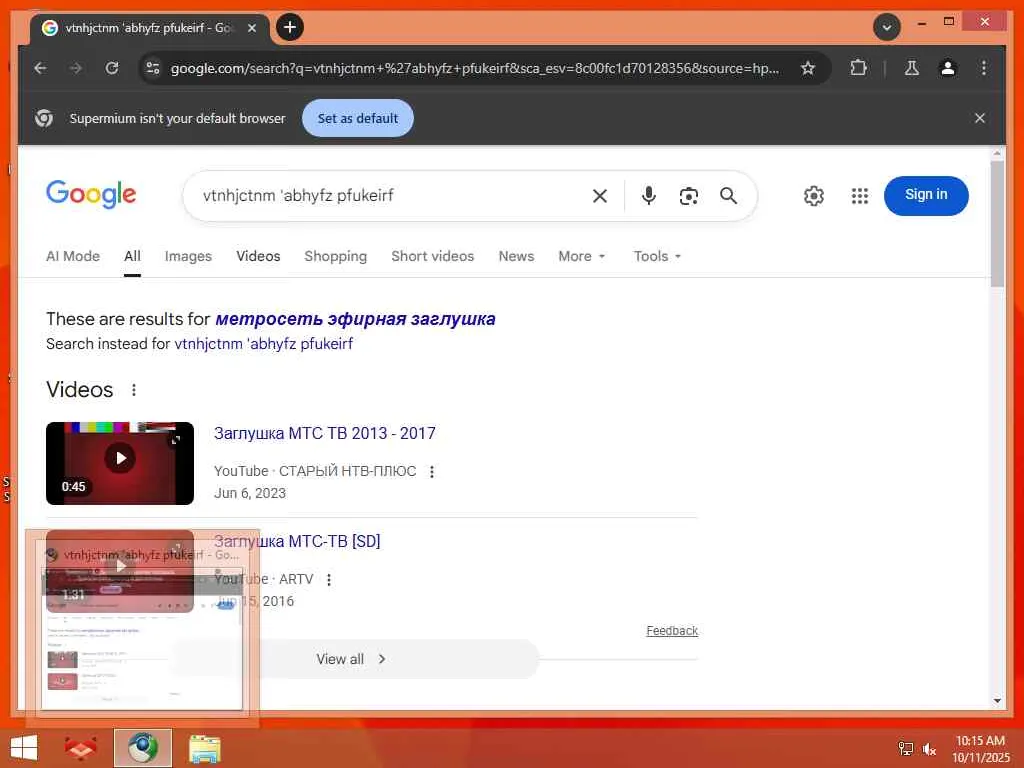Viewport: 1024px width, 768px height.
Task: Expand the More dropdown
Action: 582,256
